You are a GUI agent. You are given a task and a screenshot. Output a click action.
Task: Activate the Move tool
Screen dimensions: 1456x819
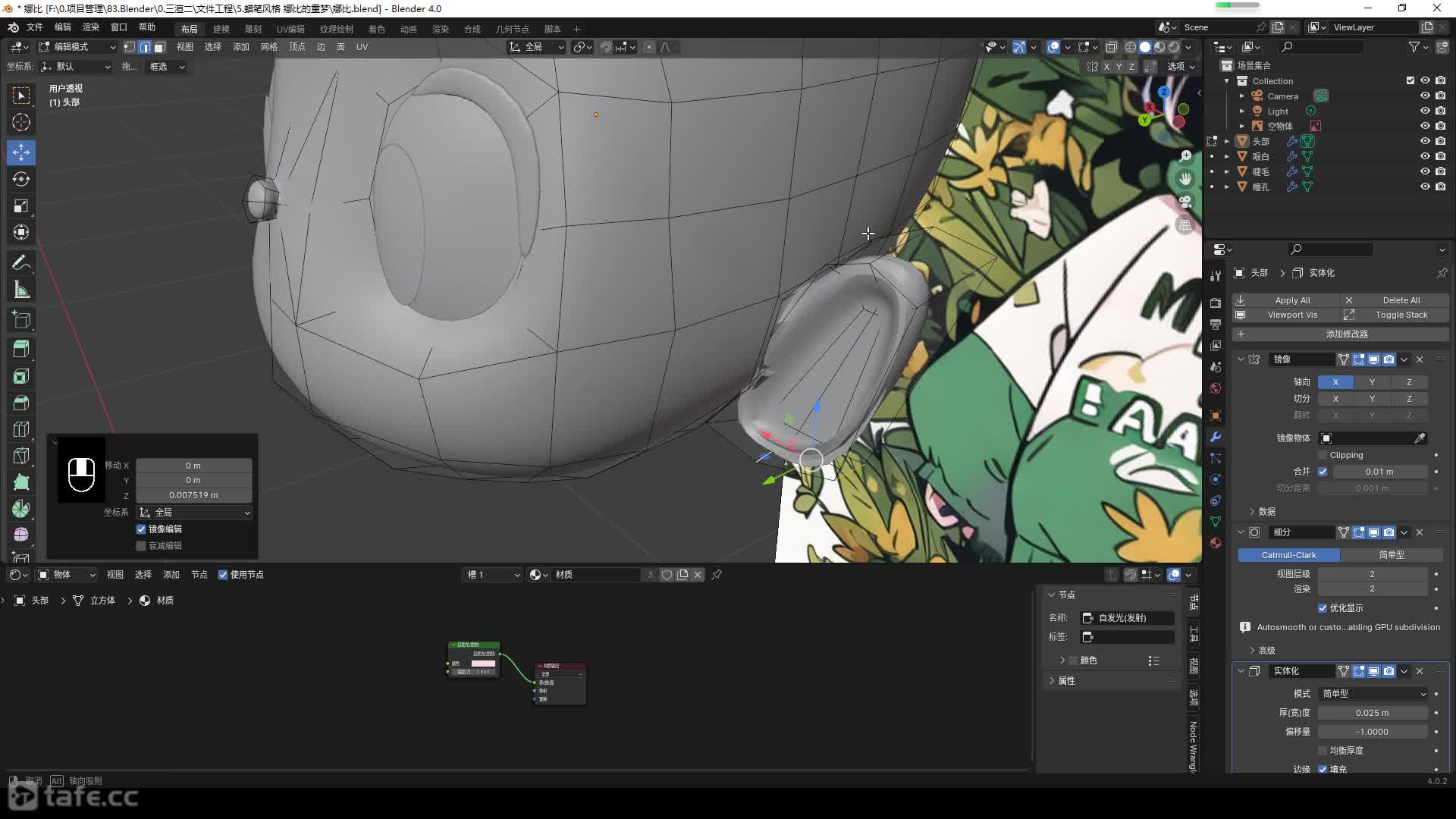[21, 152]
